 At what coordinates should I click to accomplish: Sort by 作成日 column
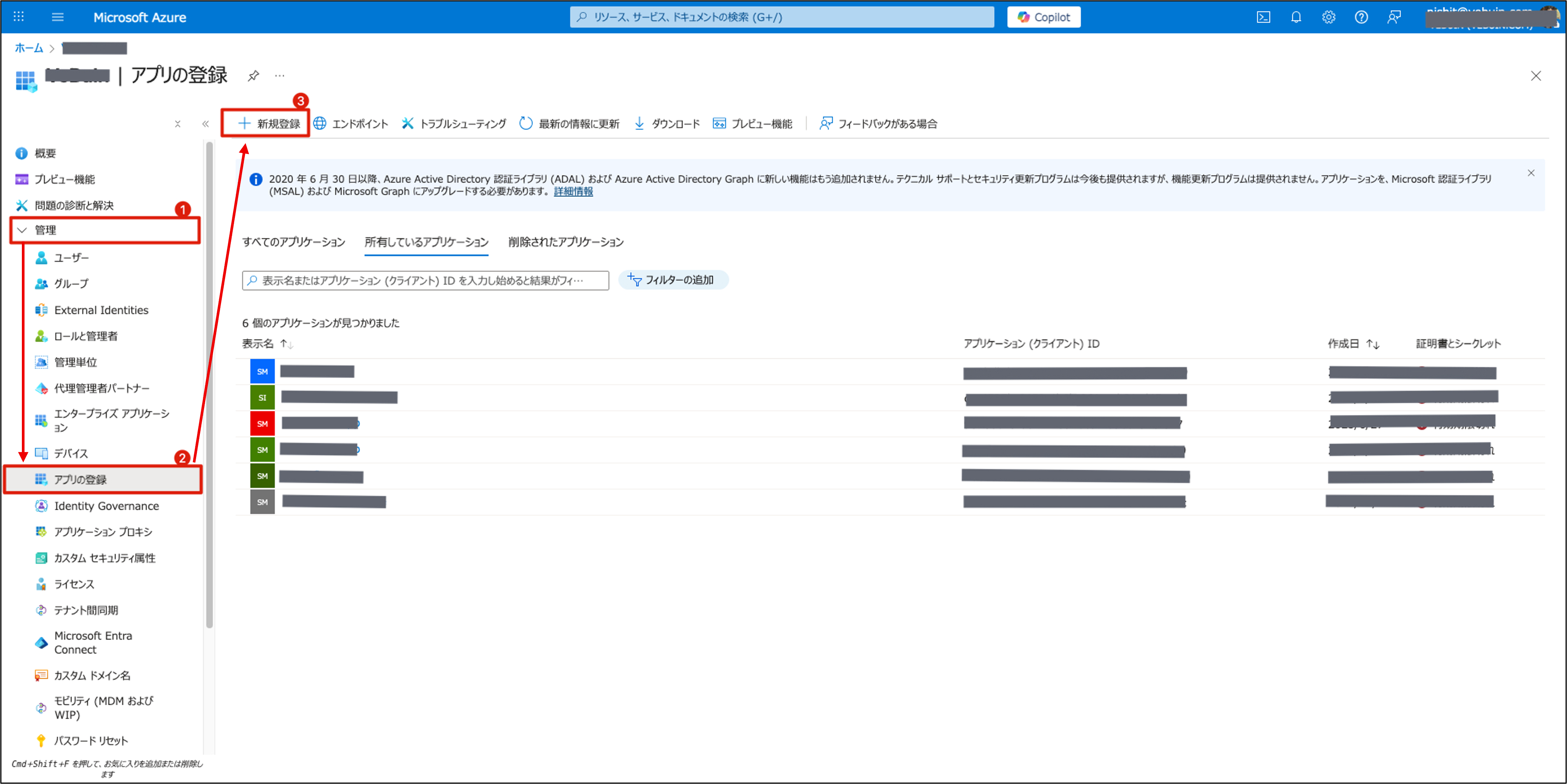[x=1353, y=344]
